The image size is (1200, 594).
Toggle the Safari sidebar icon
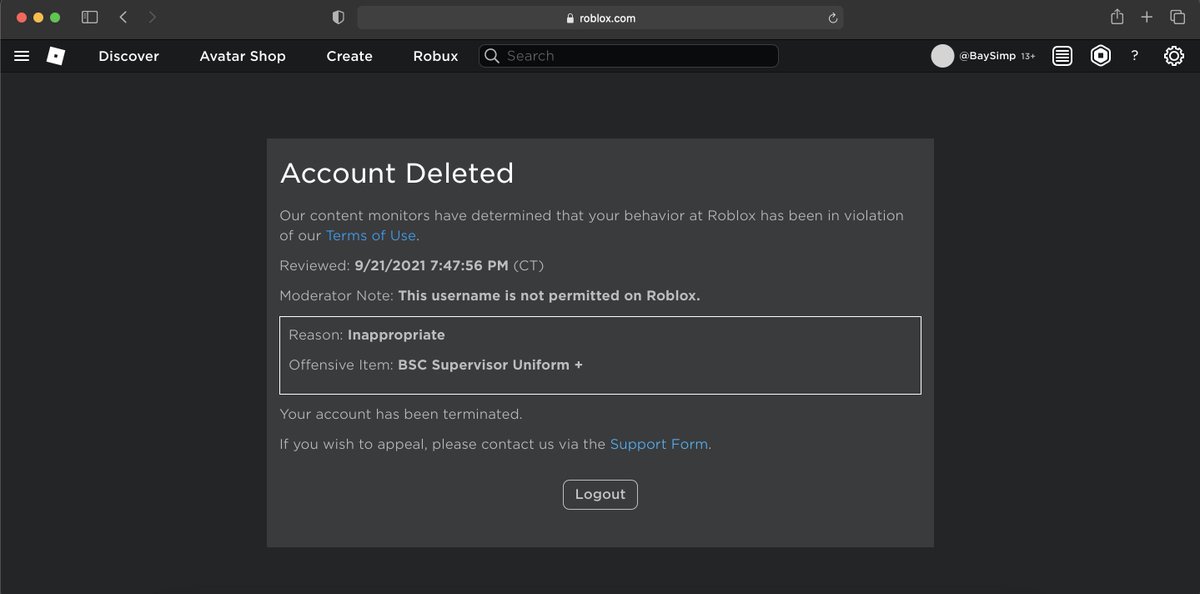[x=90, y=17]
